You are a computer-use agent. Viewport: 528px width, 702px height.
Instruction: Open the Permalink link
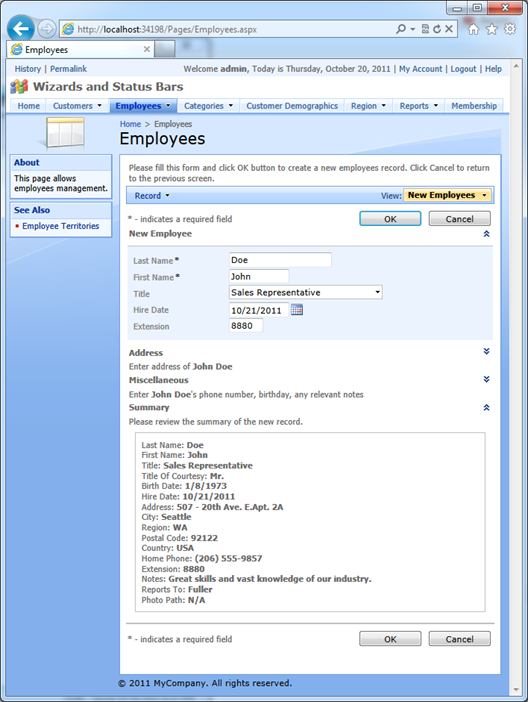tap(69, 69)
